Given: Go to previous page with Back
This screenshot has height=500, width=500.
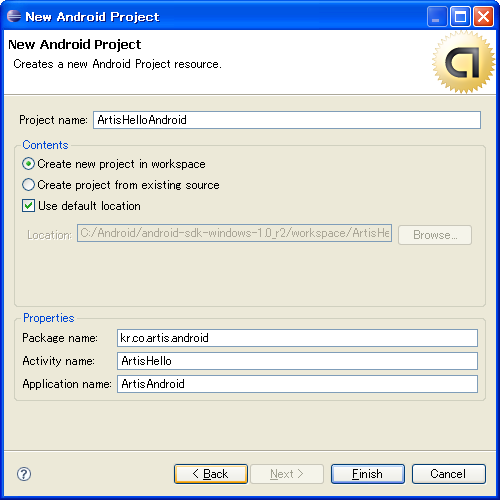Looking at the screenshot, I should point(211,474).
